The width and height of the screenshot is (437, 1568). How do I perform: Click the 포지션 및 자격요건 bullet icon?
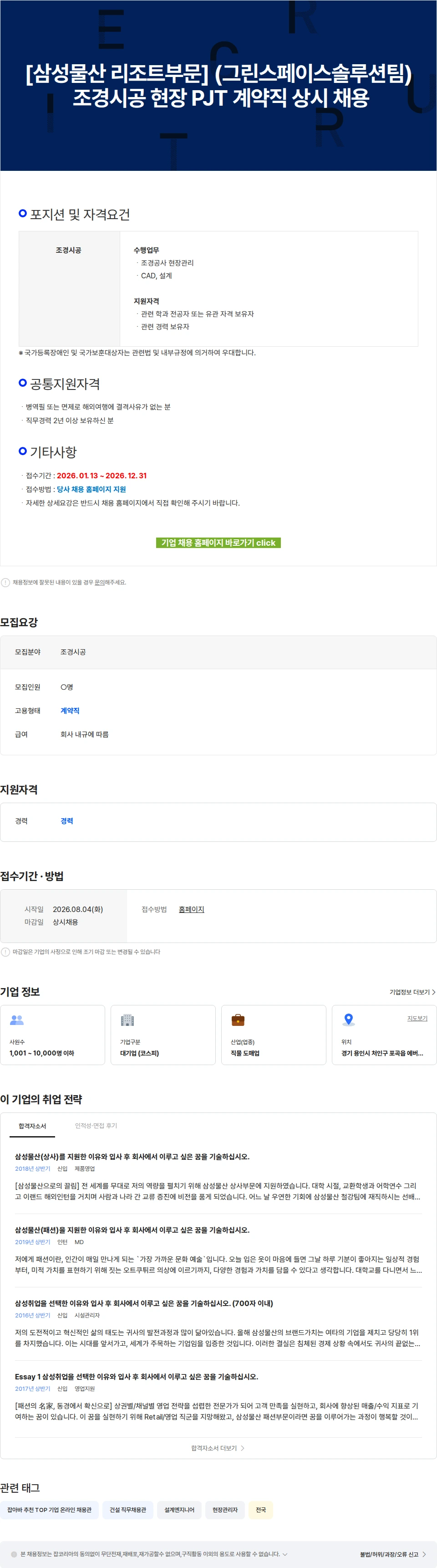(x=22, y=213)
